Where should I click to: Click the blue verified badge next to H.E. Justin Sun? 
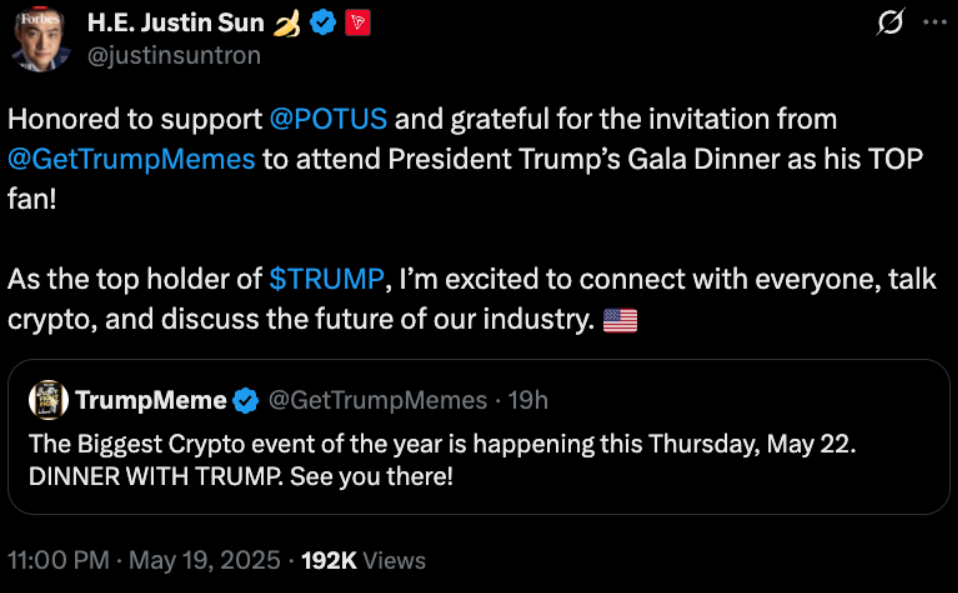[322, 22]
